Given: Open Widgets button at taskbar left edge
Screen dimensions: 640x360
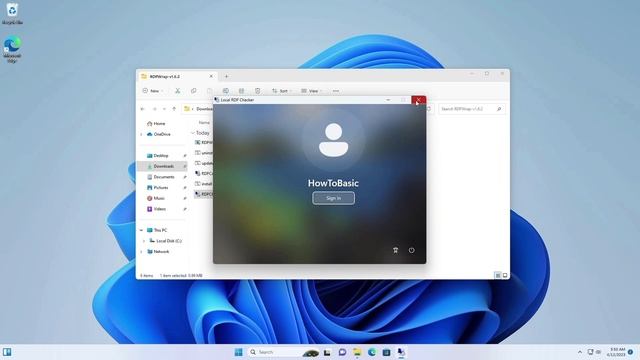Looking at the screenshot, I should pos(7,352).
